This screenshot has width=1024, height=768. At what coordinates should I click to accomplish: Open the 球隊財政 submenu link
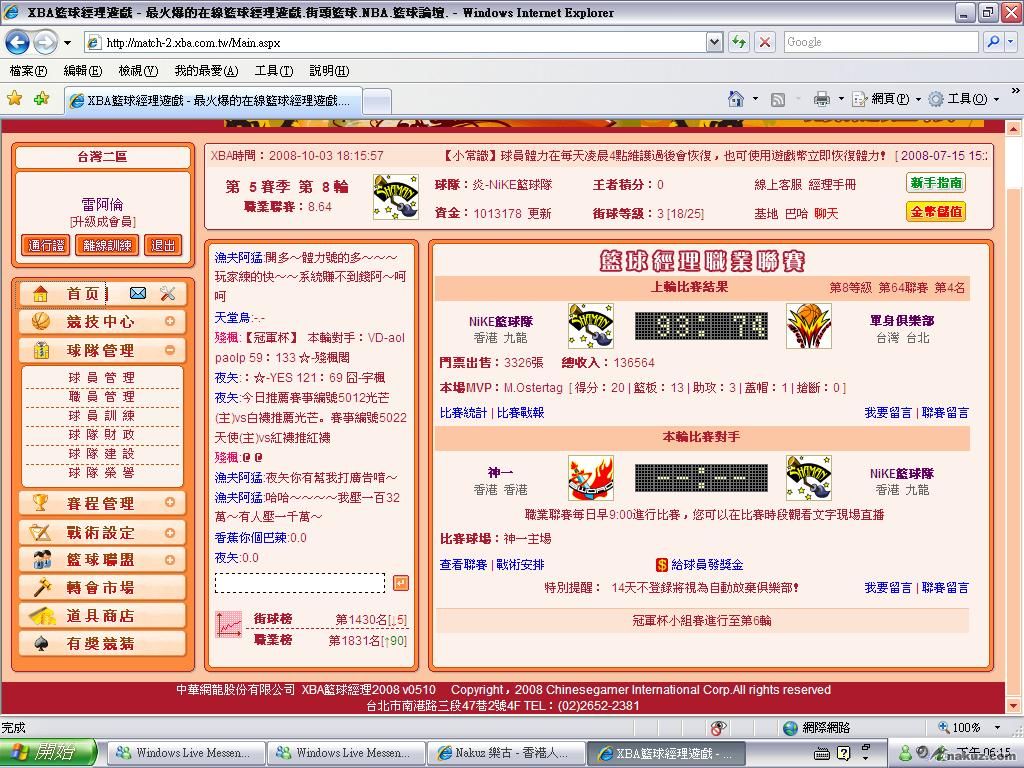(101, 434)
